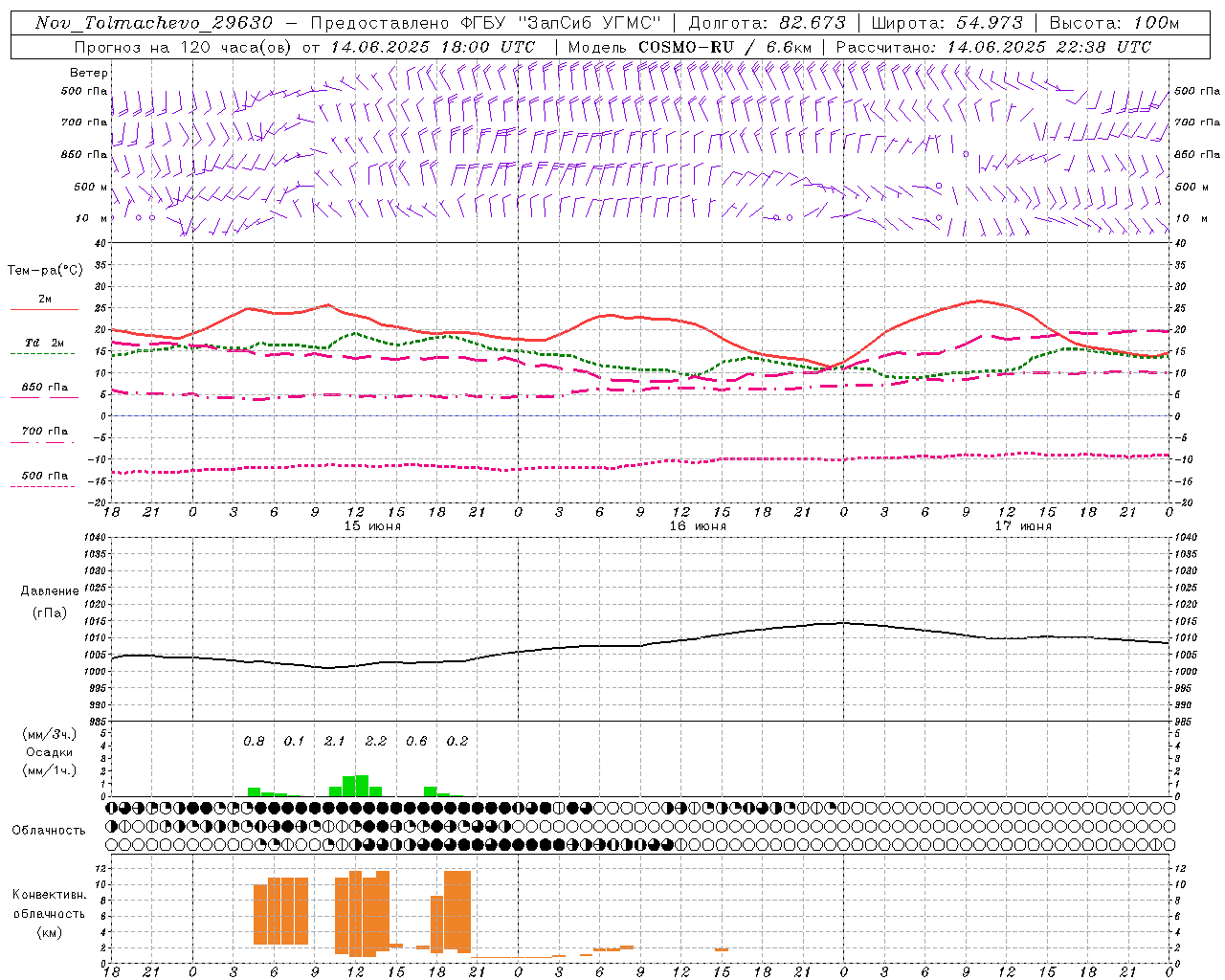Click the "Конвективн." convective cloud label
The height and width of the screenshot is (980, 1225).
click(50, 895)
